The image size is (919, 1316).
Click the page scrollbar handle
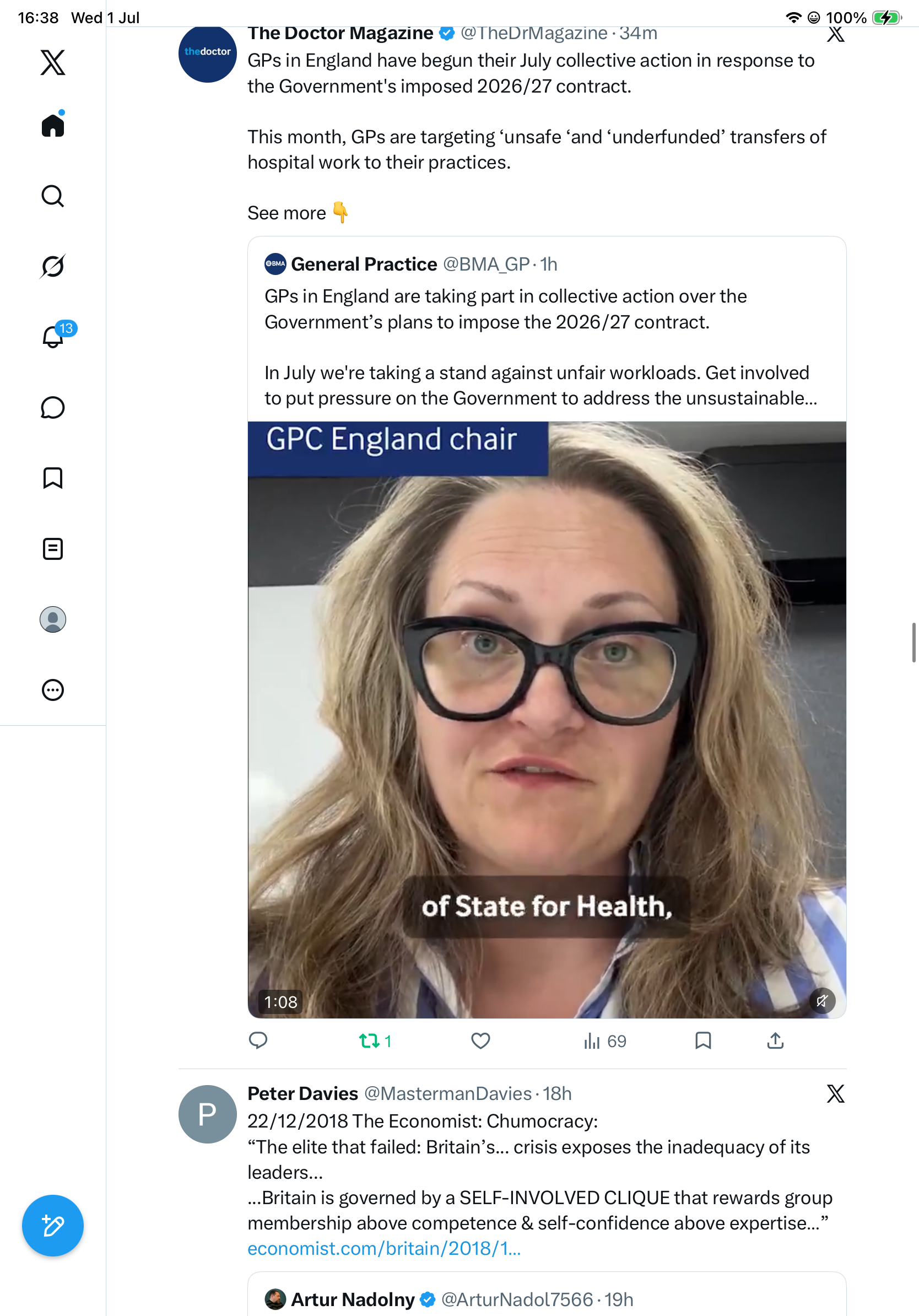pyautogui.click(x=914, y=643)
